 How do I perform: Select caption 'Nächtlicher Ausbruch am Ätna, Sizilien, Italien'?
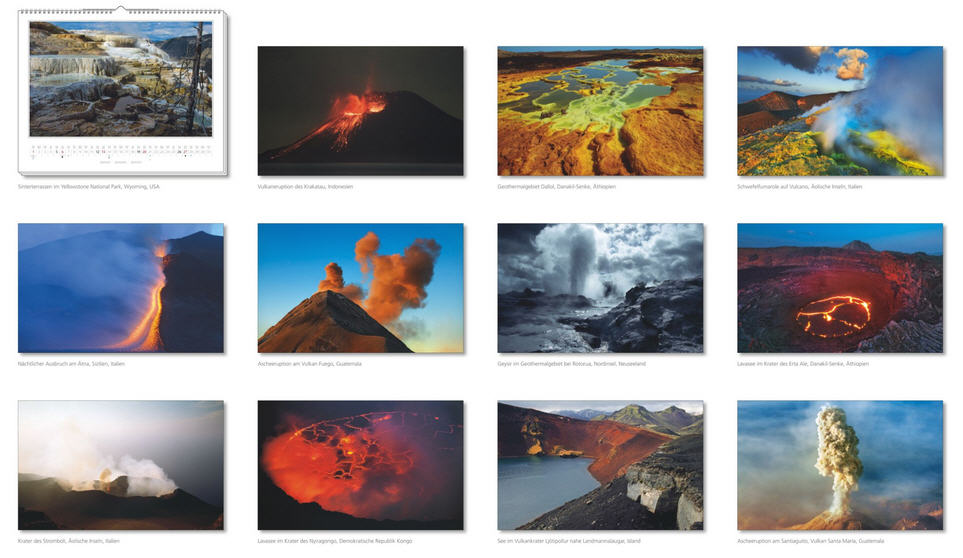point(71,364)
